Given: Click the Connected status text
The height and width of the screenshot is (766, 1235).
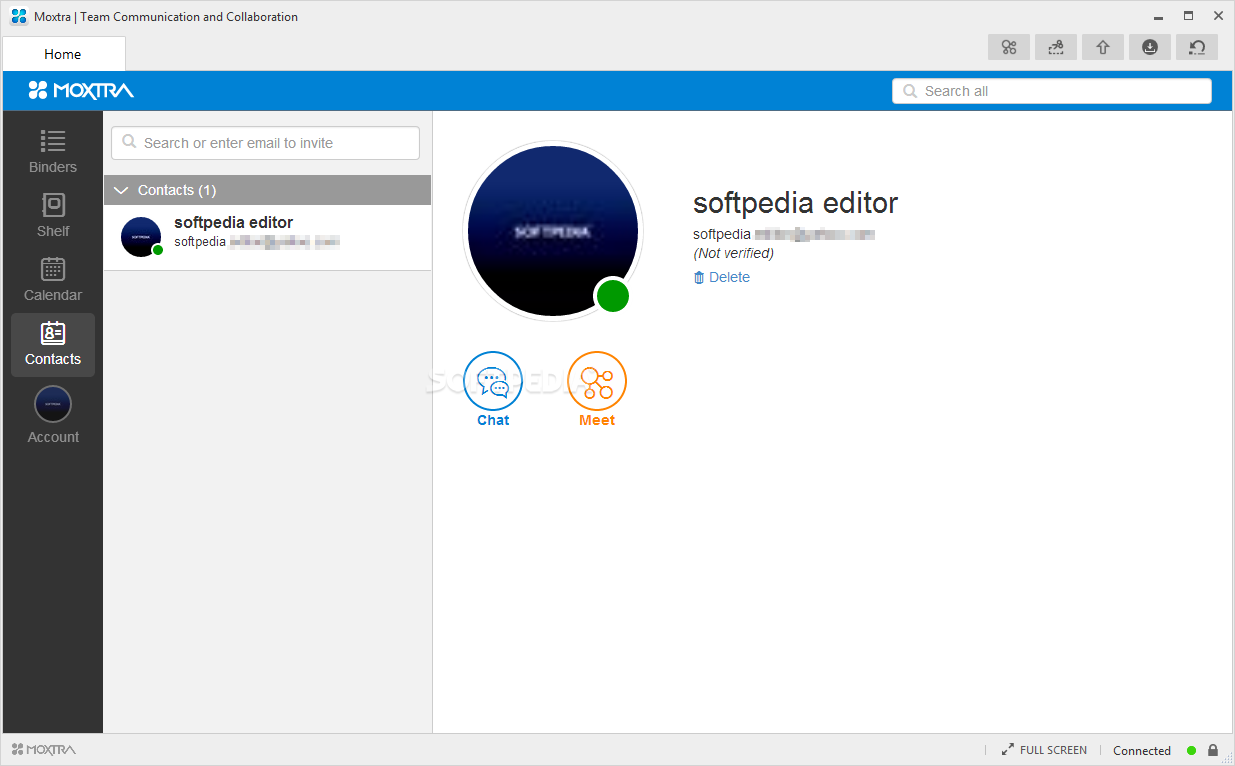Looking at the screenshot, I should pyautogui.click(x=1142, y=750).
